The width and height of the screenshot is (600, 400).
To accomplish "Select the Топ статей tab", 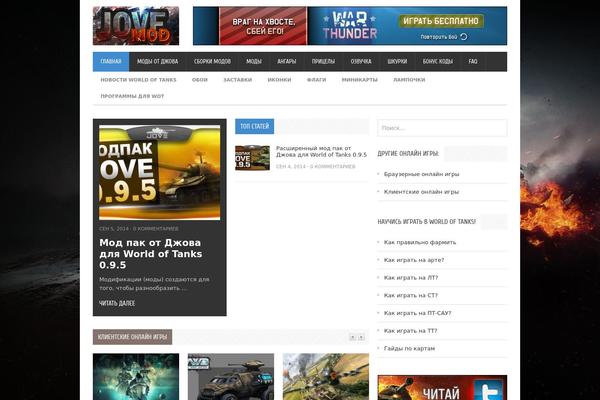I will pos(254,126).
